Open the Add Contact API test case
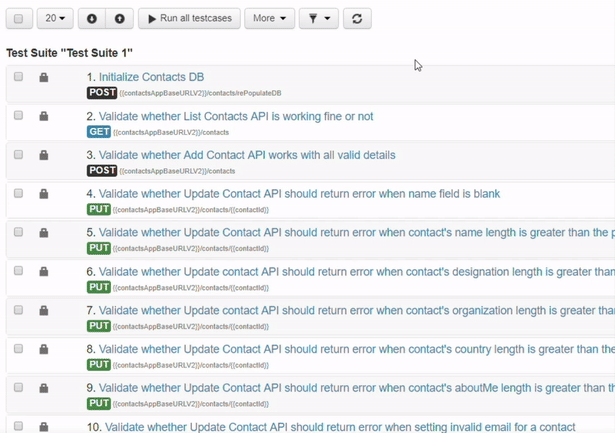Screen dimensions: 615x433 click(246, 155)
